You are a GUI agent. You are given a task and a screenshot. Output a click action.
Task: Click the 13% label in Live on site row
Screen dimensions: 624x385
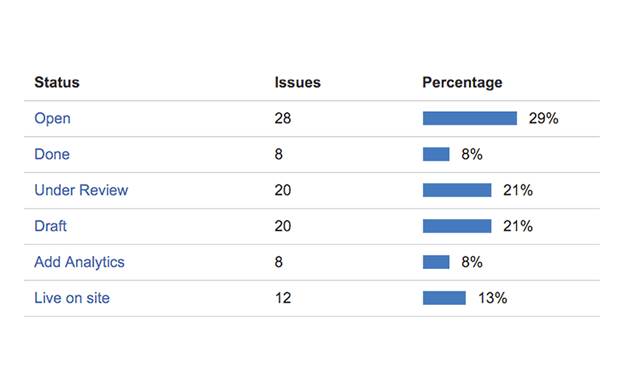click(x=493, y=298)
